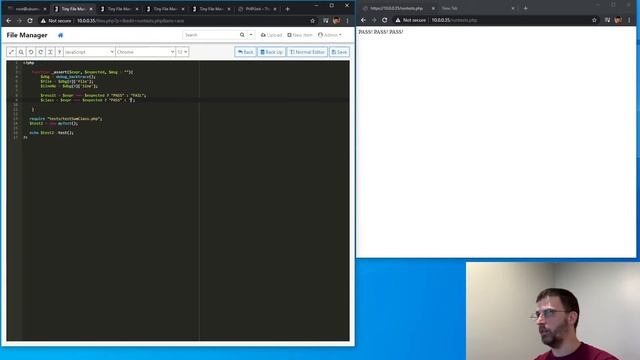This screenshot has height=360, width=640.
Task: Click the Back button in the editor
Action: click(x=245, y=52)
